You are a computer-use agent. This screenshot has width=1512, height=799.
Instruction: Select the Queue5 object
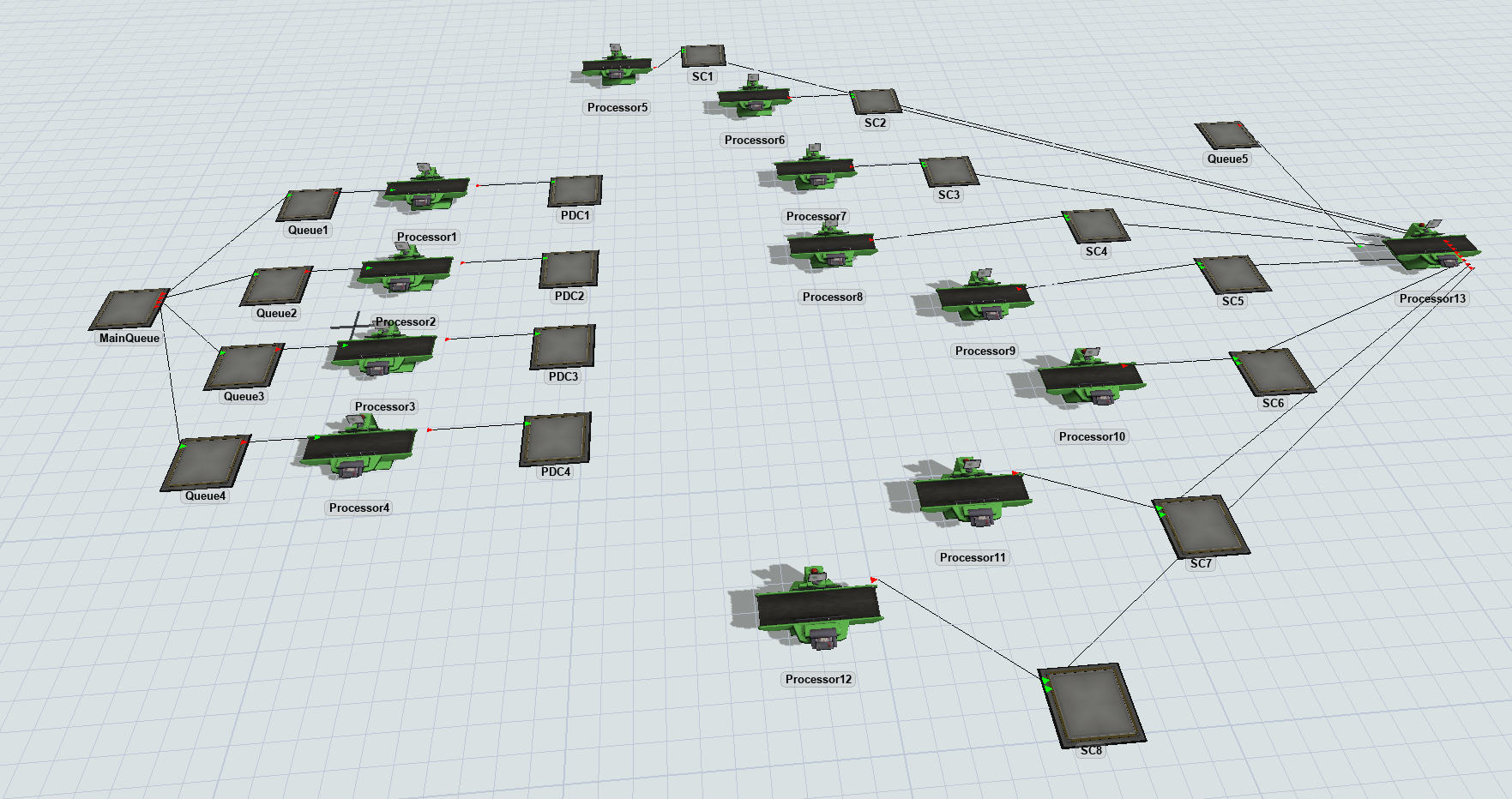(x=1226, y=135)
